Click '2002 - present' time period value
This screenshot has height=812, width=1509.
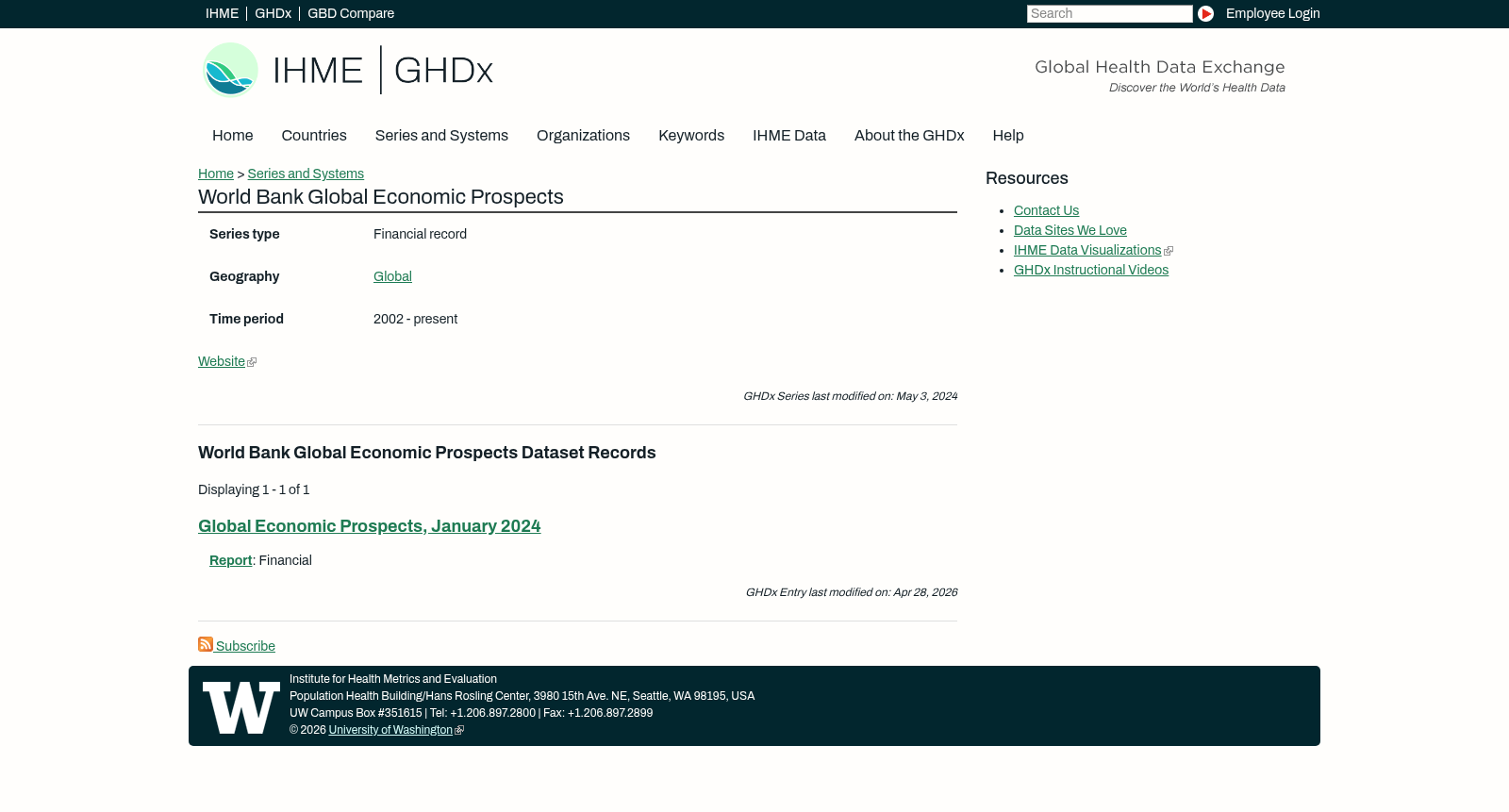415,320
